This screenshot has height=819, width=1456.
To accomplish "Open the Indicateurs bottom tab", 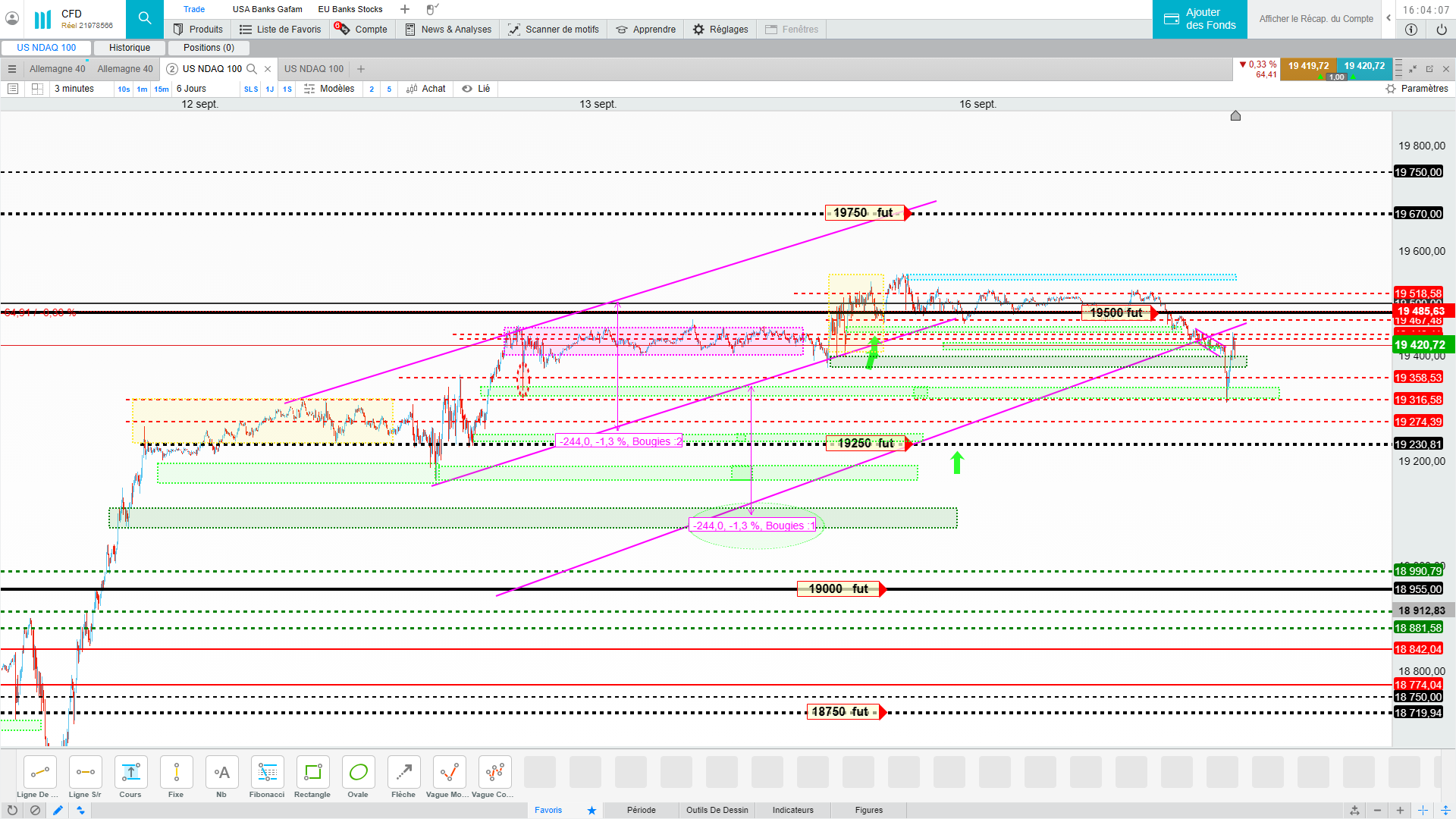I will (x=792, y=810).
